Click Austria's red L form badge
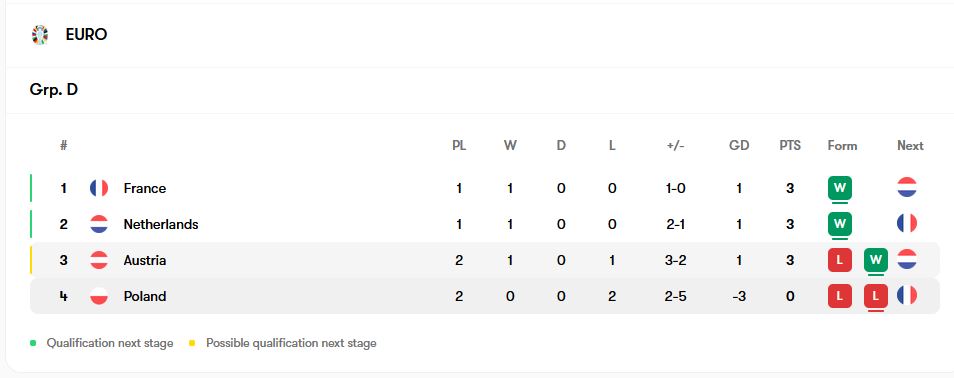This screenshot has width=954, height=378. 840,260
